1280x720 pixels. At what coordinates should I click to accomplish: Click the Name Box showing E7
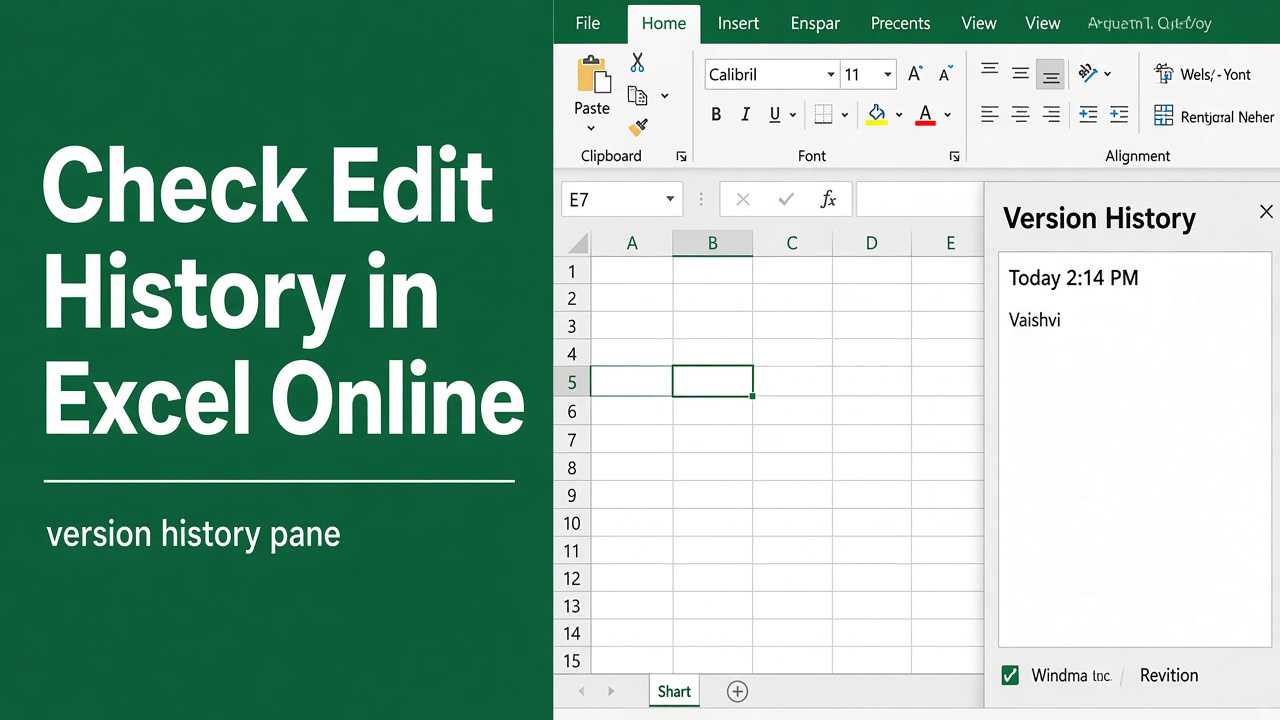click(622, 200)
